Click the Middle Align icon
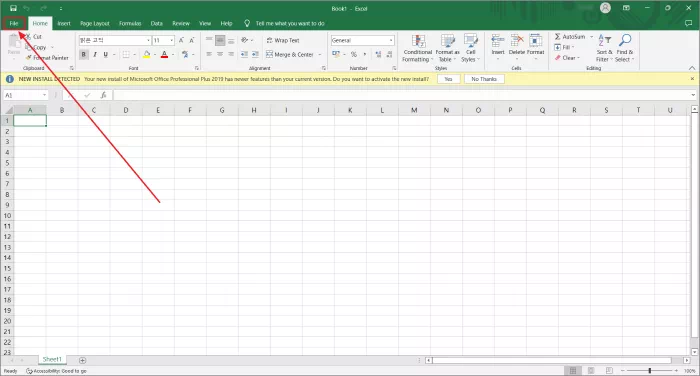The height and width of the screenshot is (376, 700). click(220, 40)
